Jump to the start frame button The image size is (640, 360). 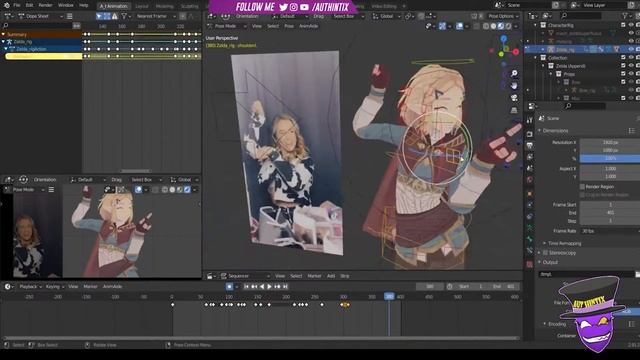click(x=246, y=287)
